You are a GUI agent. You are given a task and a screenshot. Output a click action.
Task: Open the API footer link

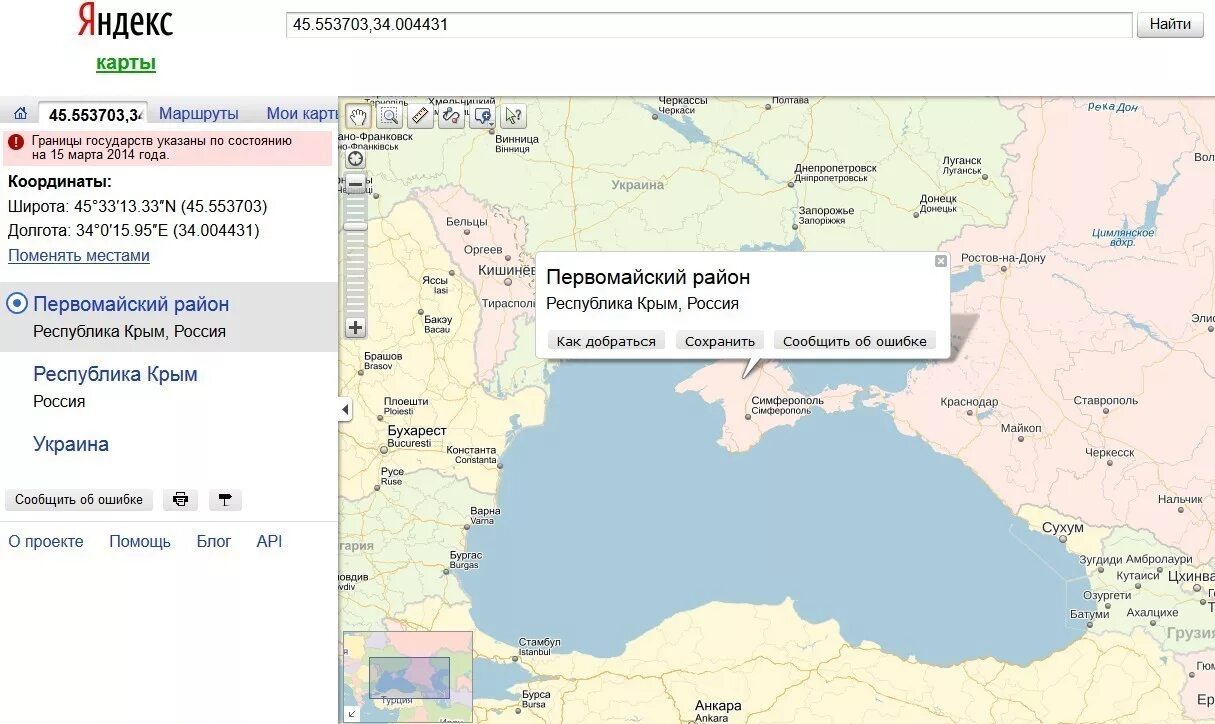pyautogui.click(x=269, y=541)
